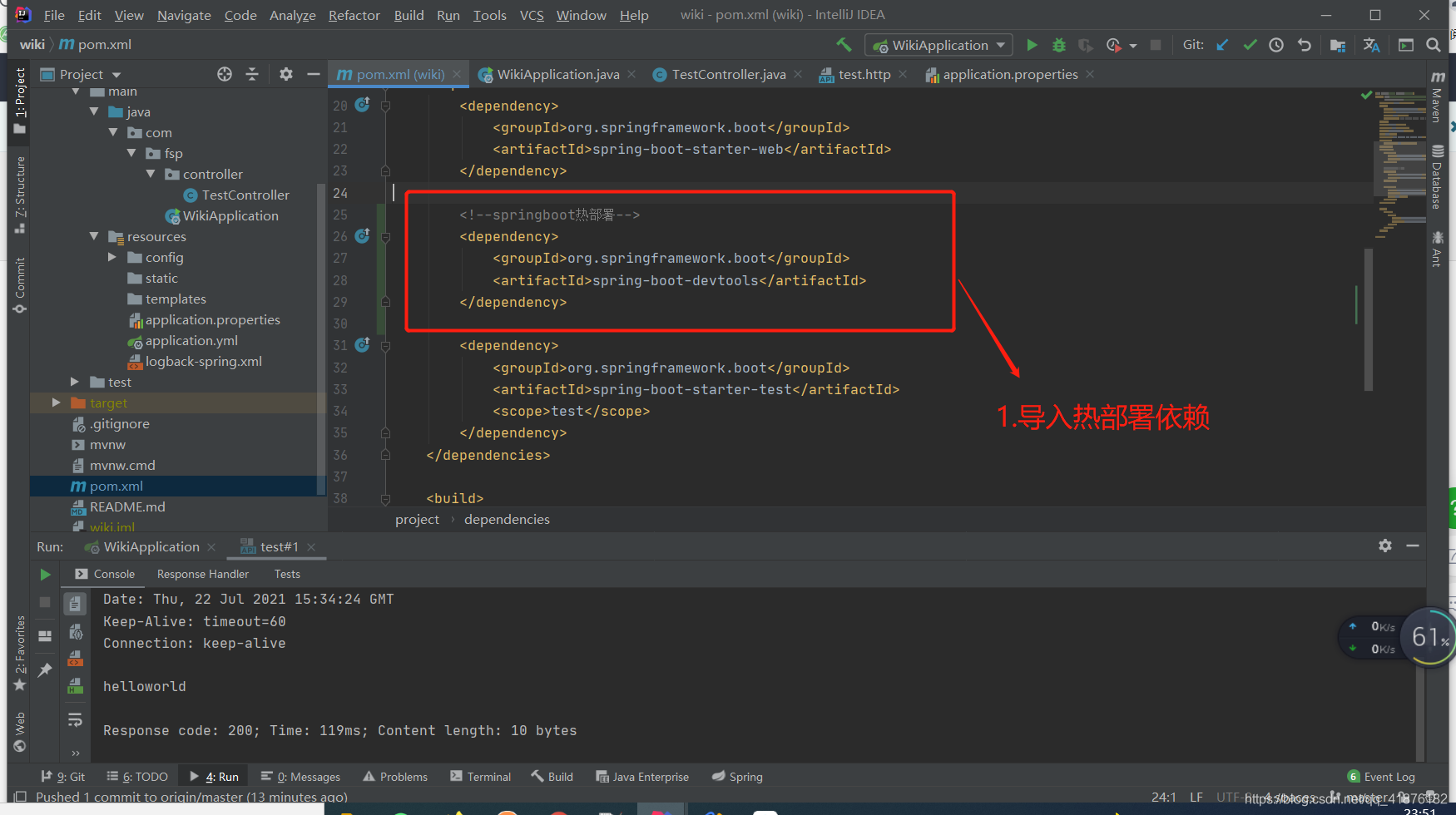The image size is (1456, 815).
Task: Open the Translate plugin icon
Action: [1371, 45]
